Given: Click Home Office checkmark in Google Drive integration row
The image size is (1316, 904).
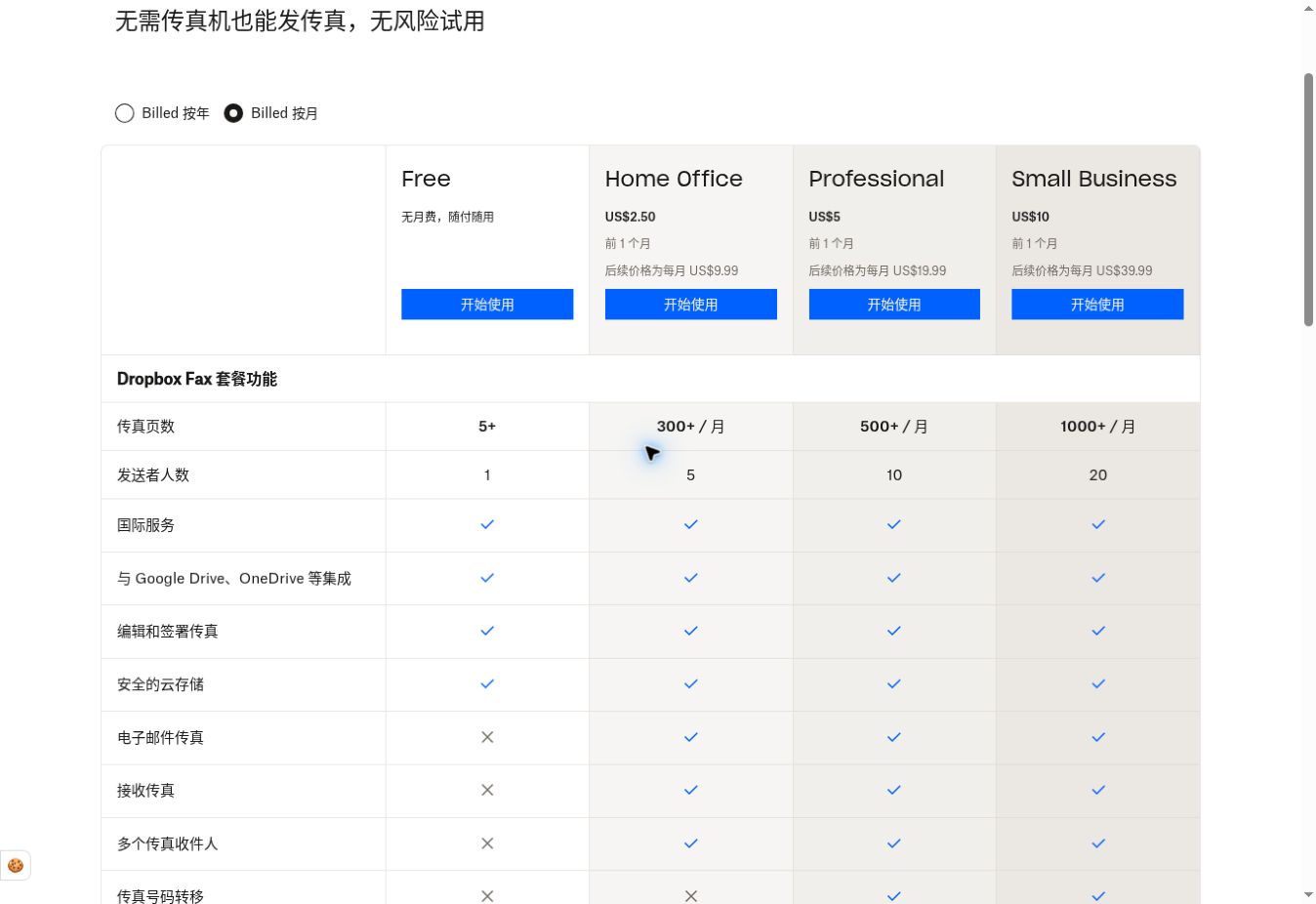Looking at the screenshot, I should pos(691,578).
